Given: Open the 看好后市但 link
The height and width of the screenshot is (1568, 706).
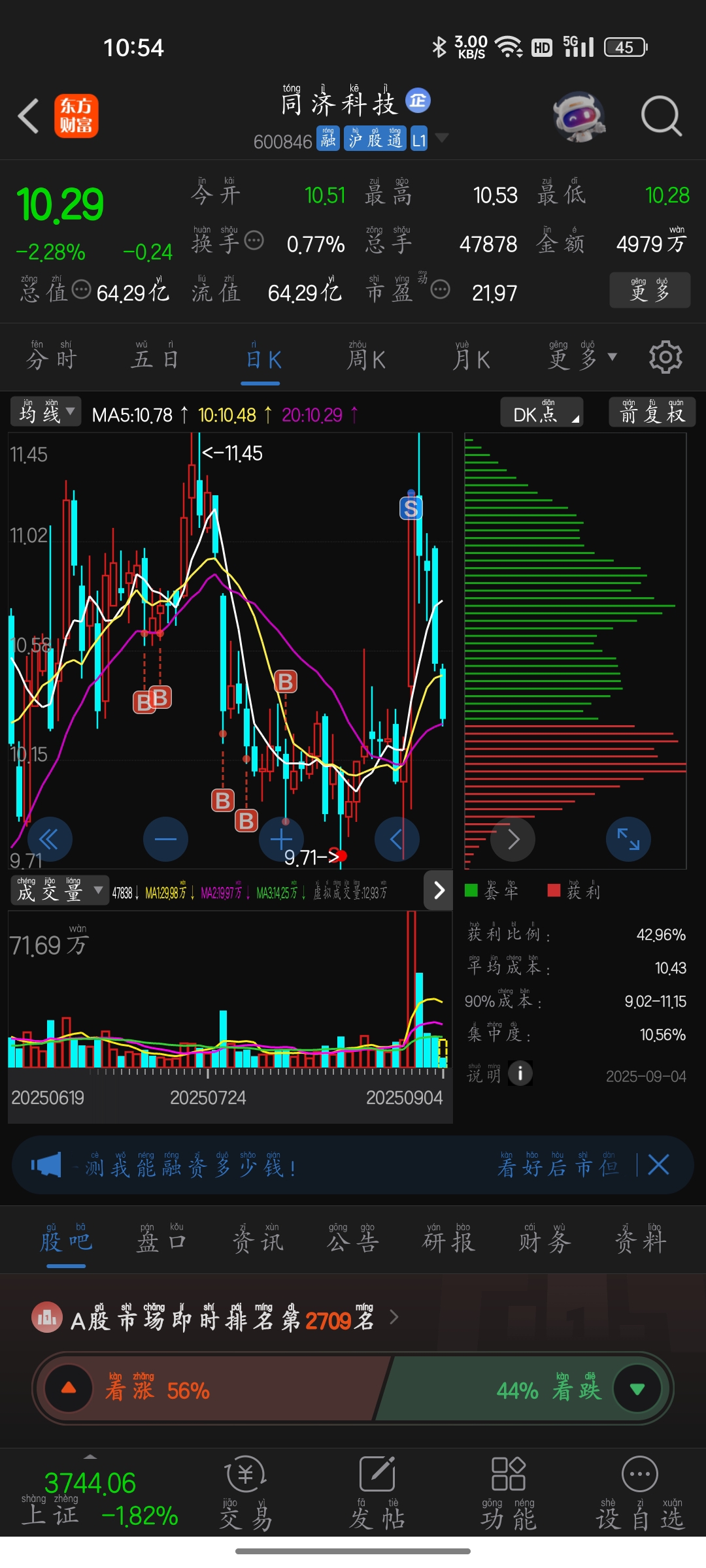Looking at the screenshot, I should point(558,1166).
